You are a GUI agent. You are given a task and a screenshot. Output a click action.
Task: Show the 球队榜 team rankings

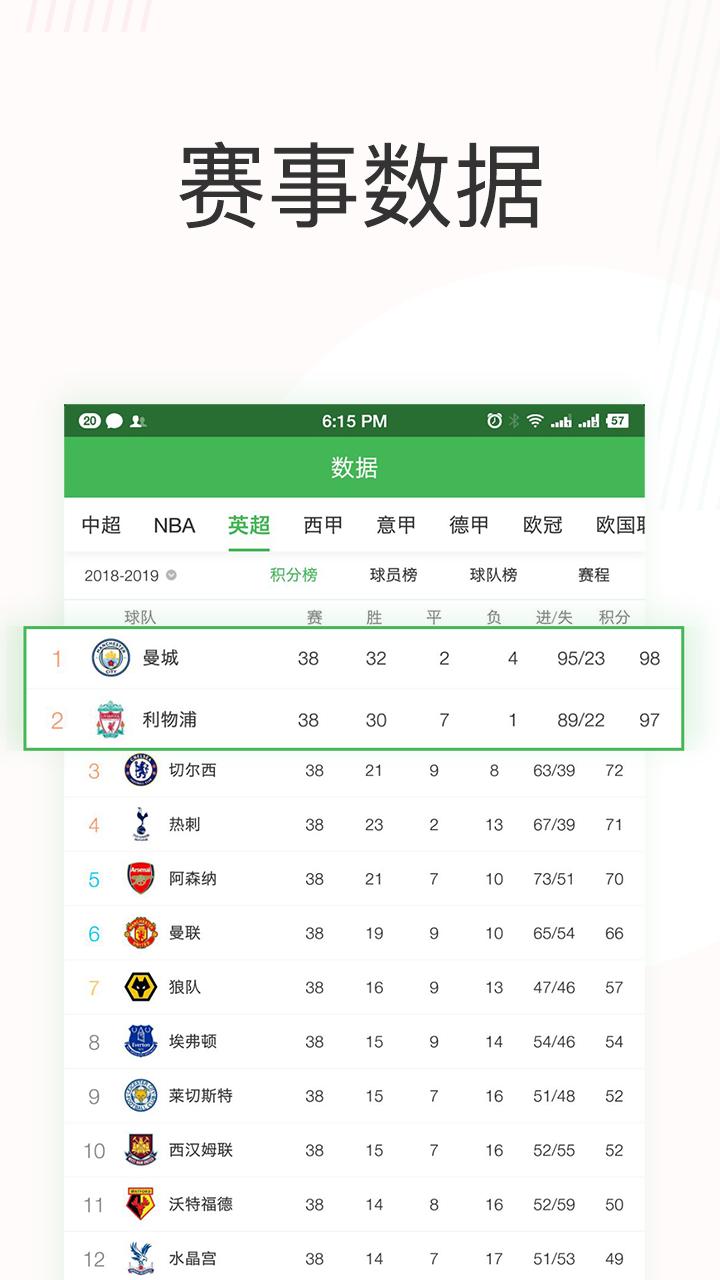[494, 575]
